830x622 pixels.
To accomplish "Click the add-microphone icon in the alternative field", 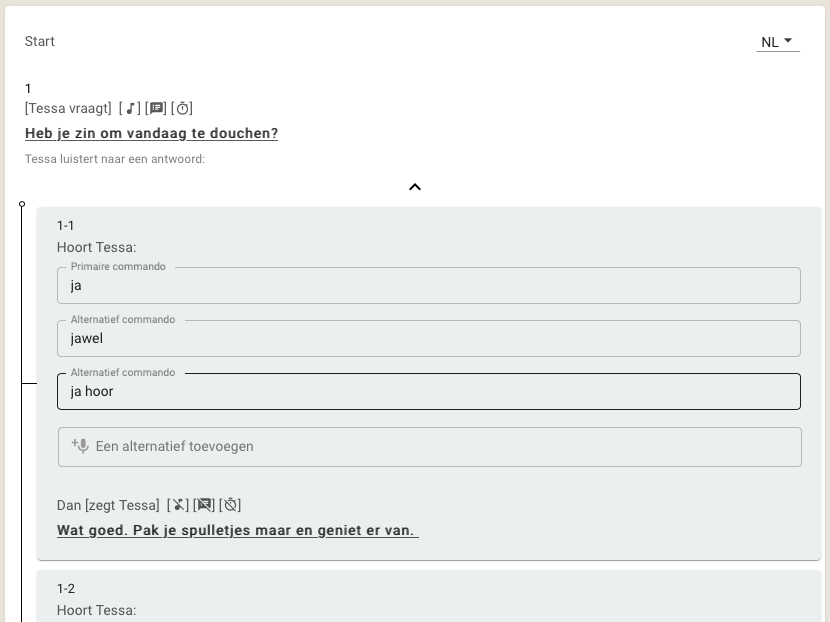I will click(80, 446).
